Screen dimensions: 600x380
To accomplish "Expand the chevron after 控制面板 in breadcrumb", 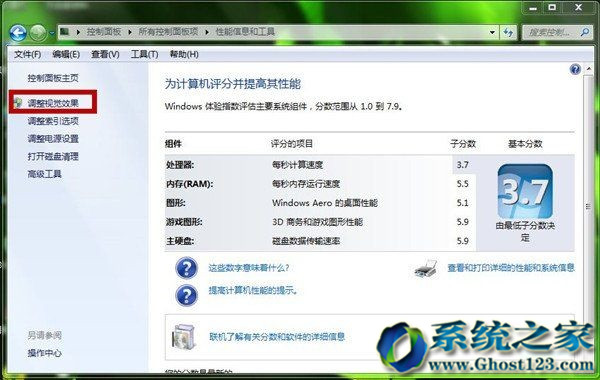I will click(x=130, y=32).
